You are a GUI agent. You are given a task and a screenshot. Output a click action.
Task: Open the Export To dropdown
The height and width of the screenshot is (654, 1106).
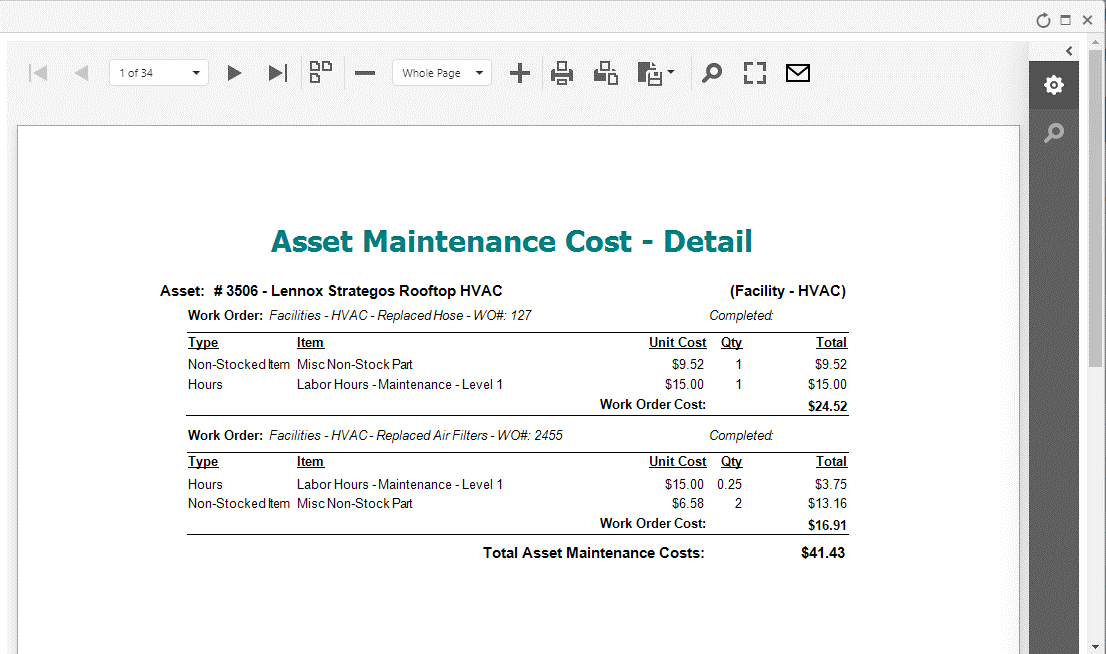pyautogui.click(x=656, y=73)
